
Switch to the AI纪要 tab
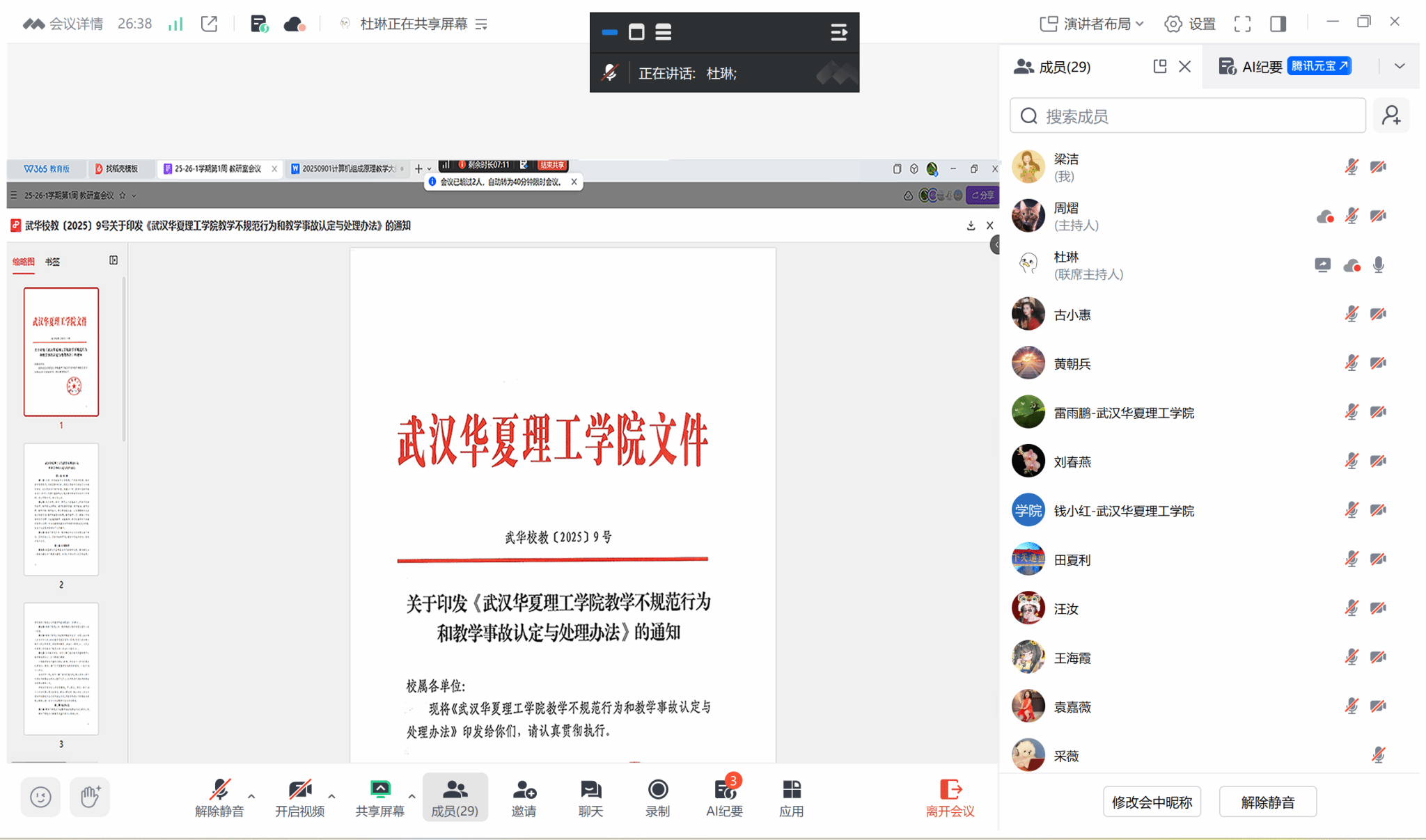[1262, 66]
